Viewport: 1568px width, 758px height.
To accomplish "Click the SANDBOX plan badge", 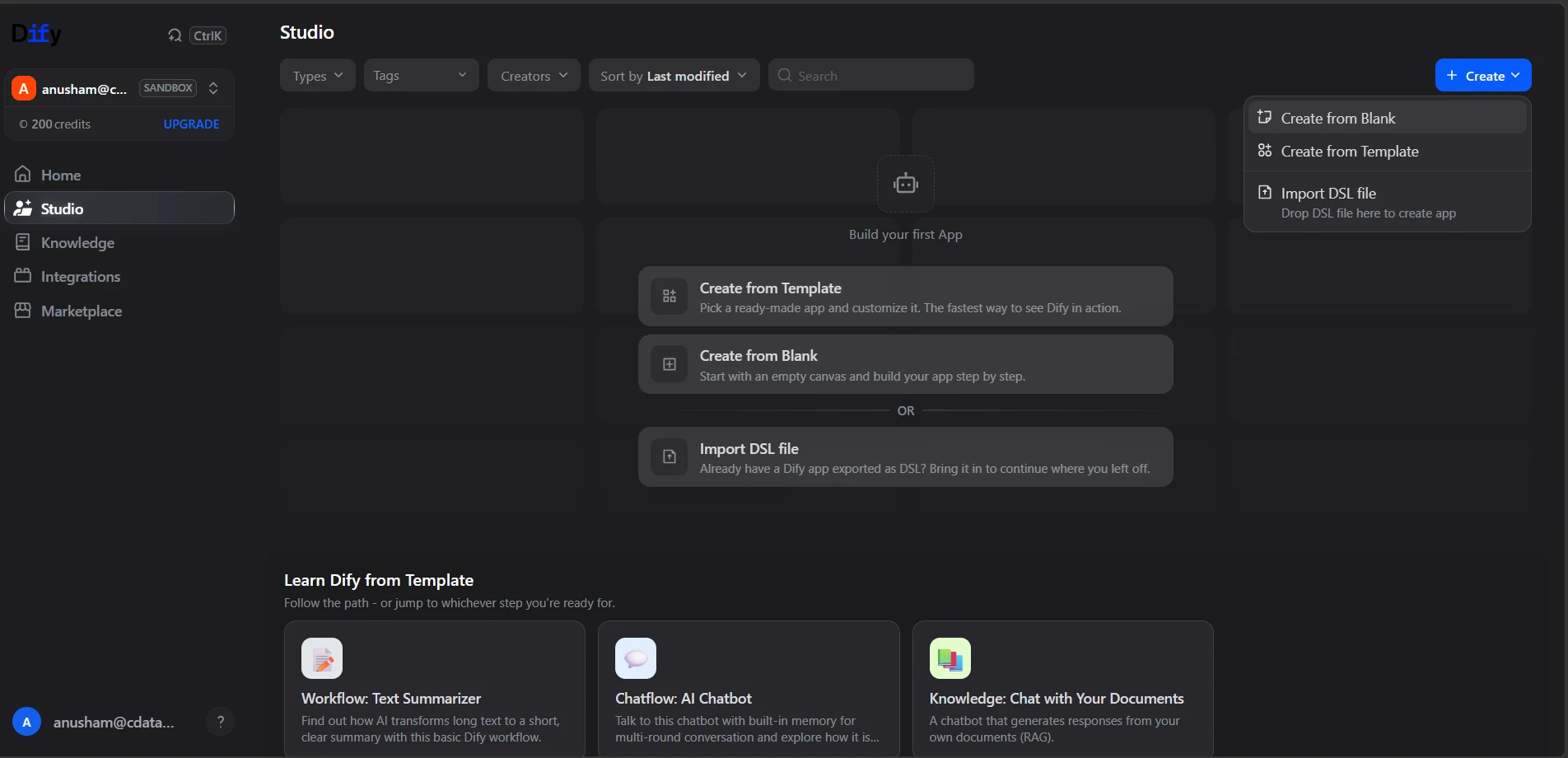I will (168, 88).
